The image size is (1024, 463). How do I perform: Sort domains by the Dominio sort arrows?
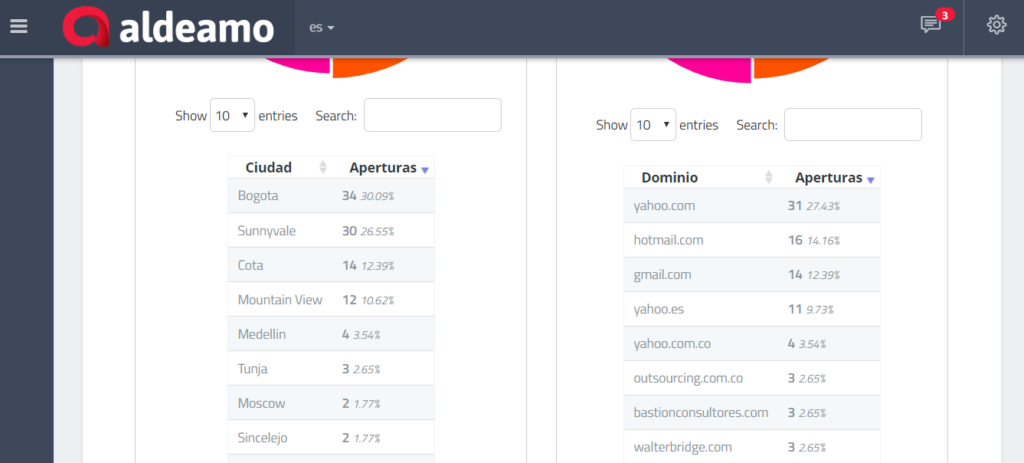point(769,178)
